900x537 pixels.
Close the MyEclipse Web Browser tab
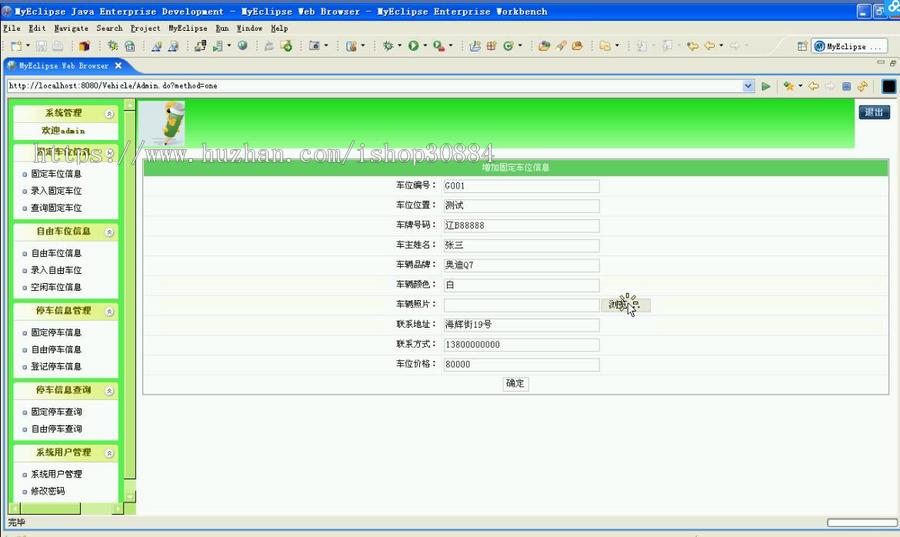(118, 65)
